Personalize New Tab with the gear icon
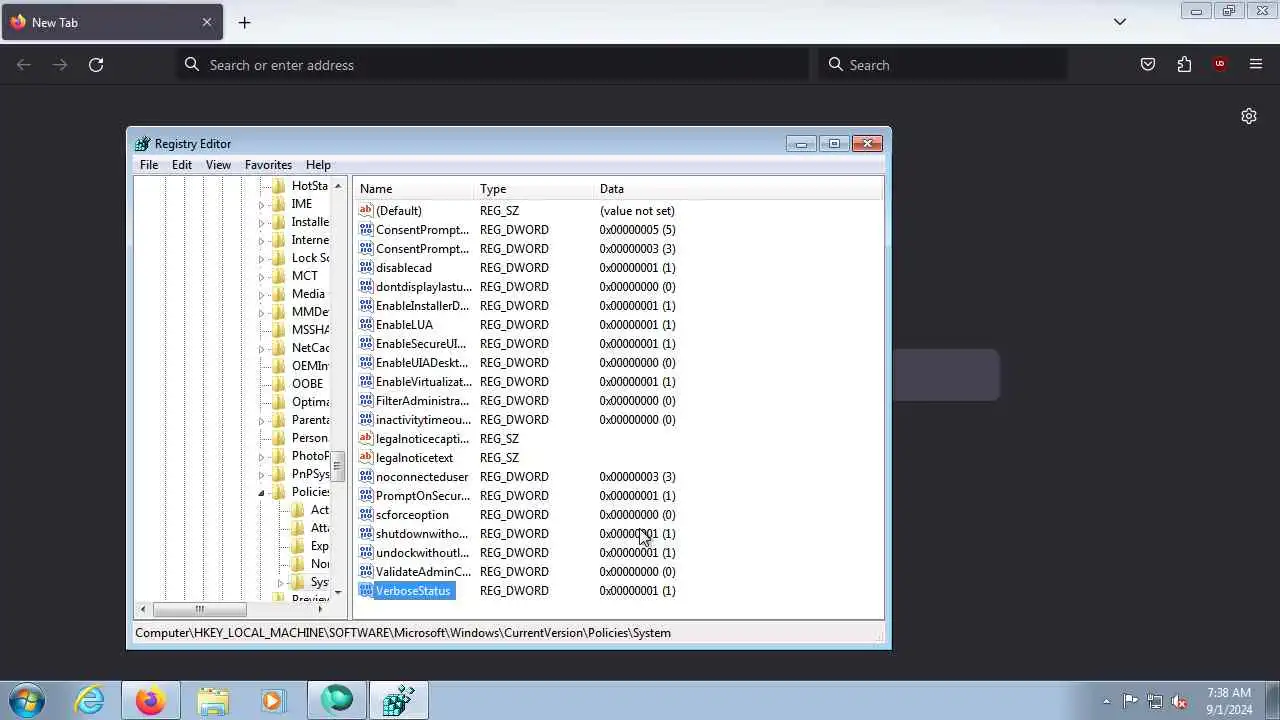 click(1249, 116)
